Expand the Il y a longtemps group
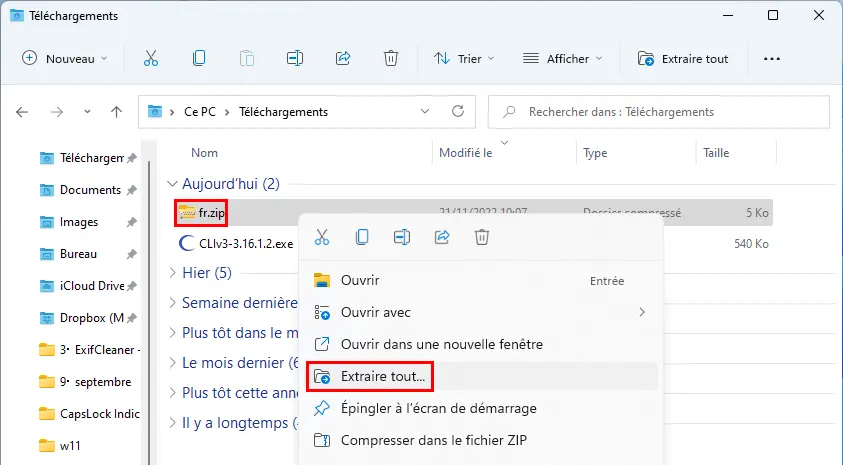Screen dimensions: 843x465 click(173, 423)
